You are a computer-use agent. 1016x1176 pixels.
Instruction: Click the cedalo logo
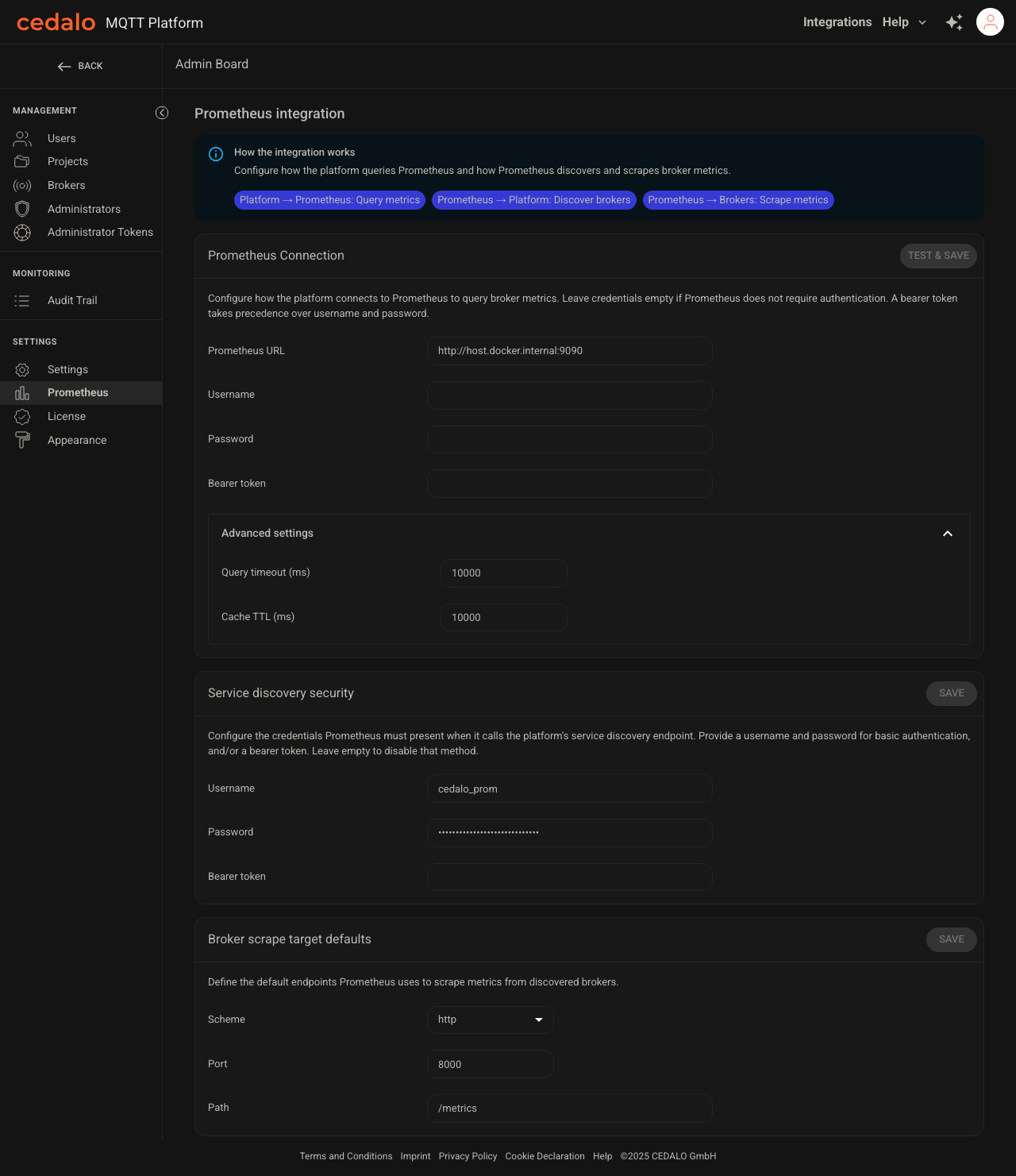[x=56, y=22]
